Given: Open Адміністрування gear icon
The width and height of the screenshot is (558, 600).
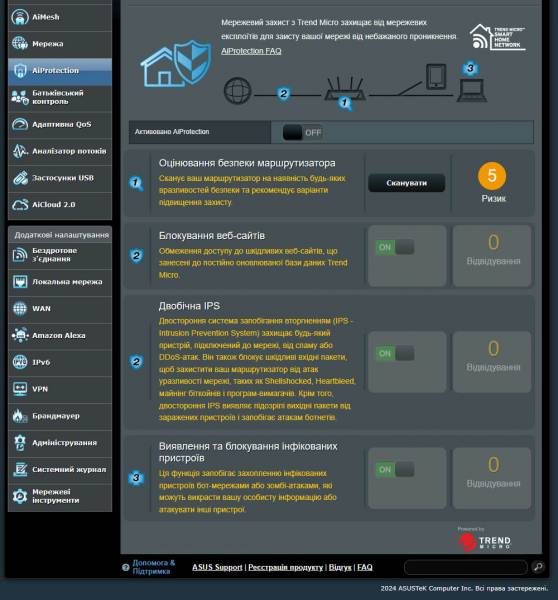Looking at the screenshot, I should [20, 442].
